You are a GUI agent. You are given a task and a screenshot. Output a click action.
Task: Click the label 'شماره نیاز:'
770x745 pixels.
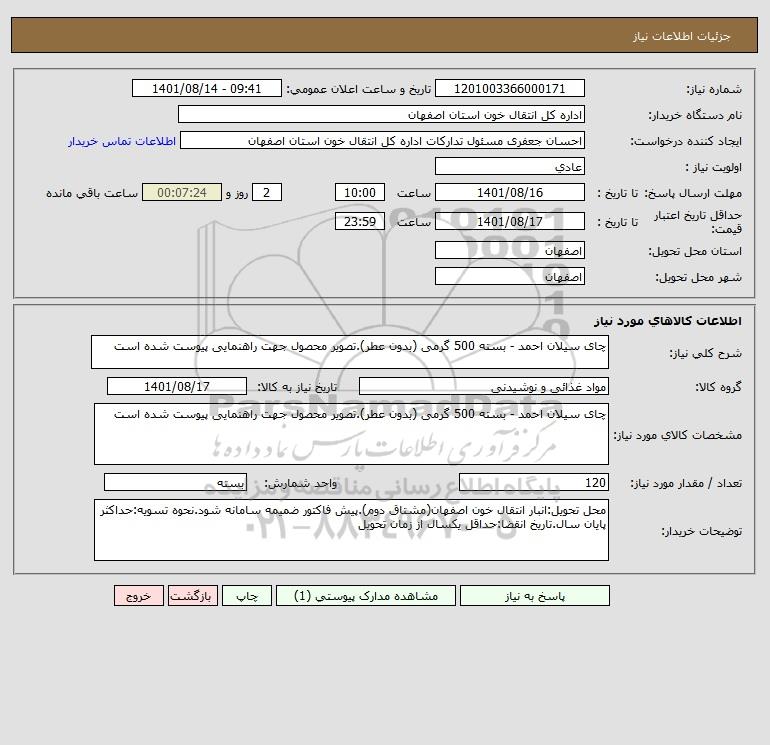(x=714, y=89)
